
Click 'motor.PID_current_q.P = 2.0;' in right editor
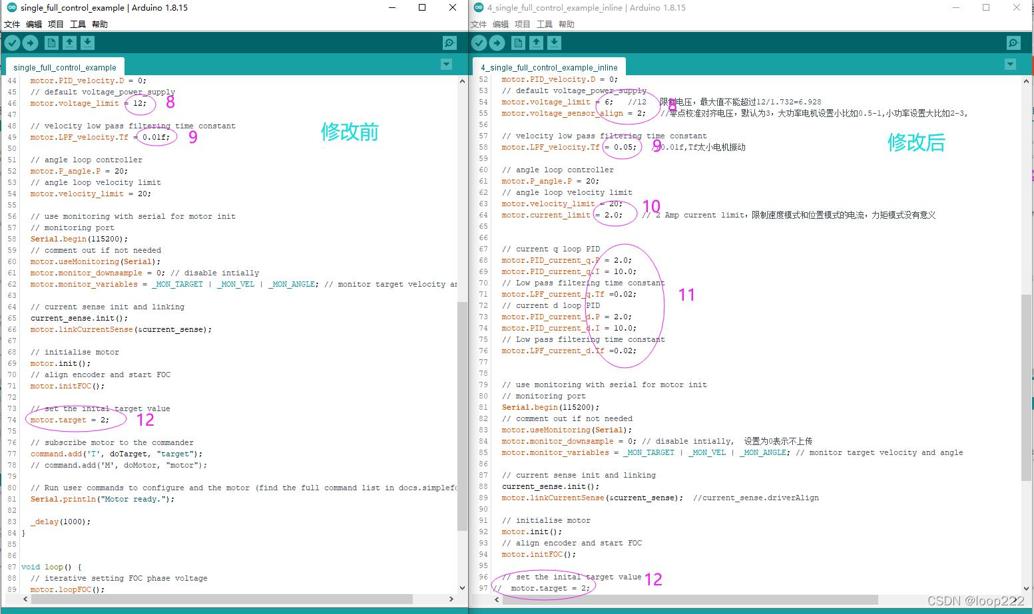coord(566,260)
